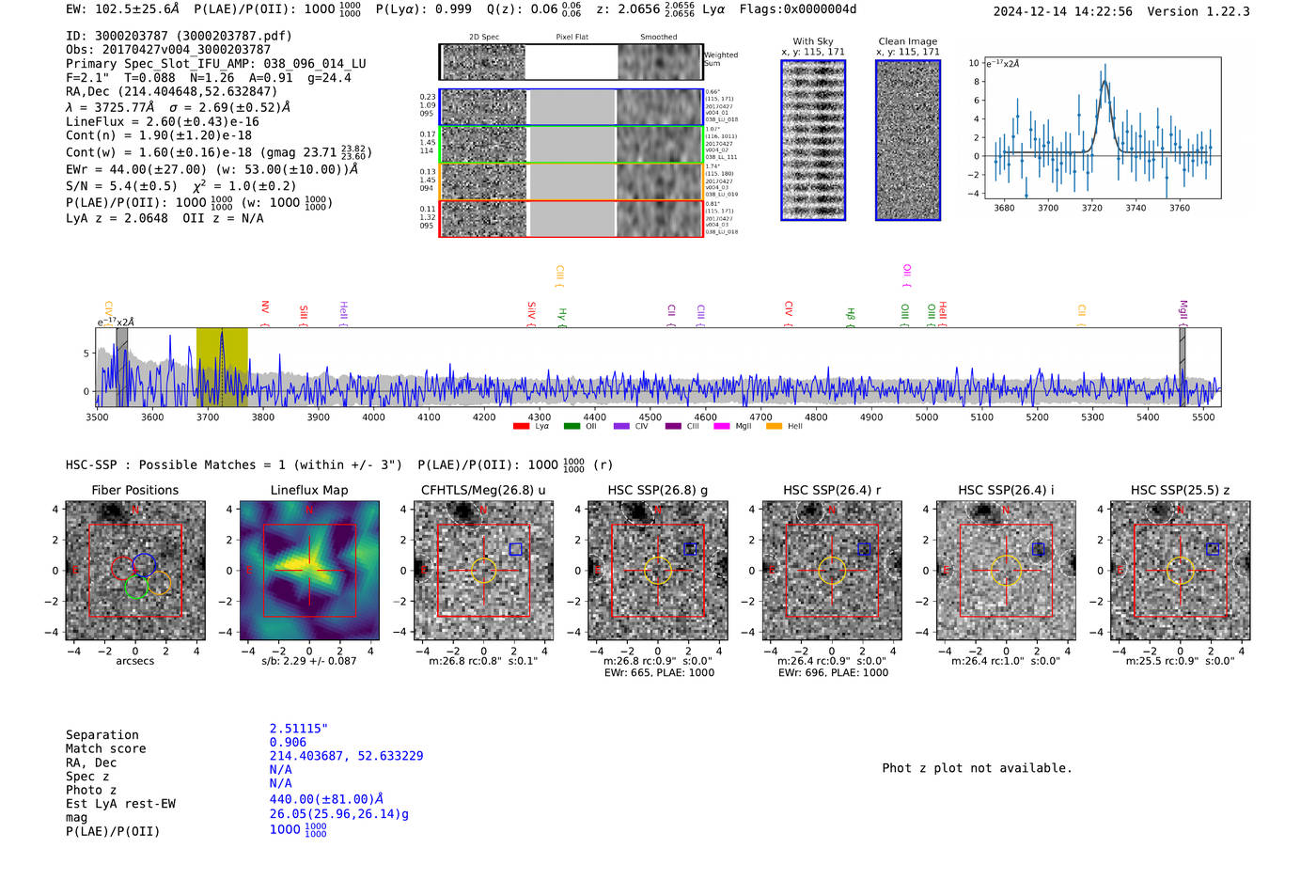Click the blue fiber circle in Fiber Positions
The image size is (1316, 896).
point(144,564)
